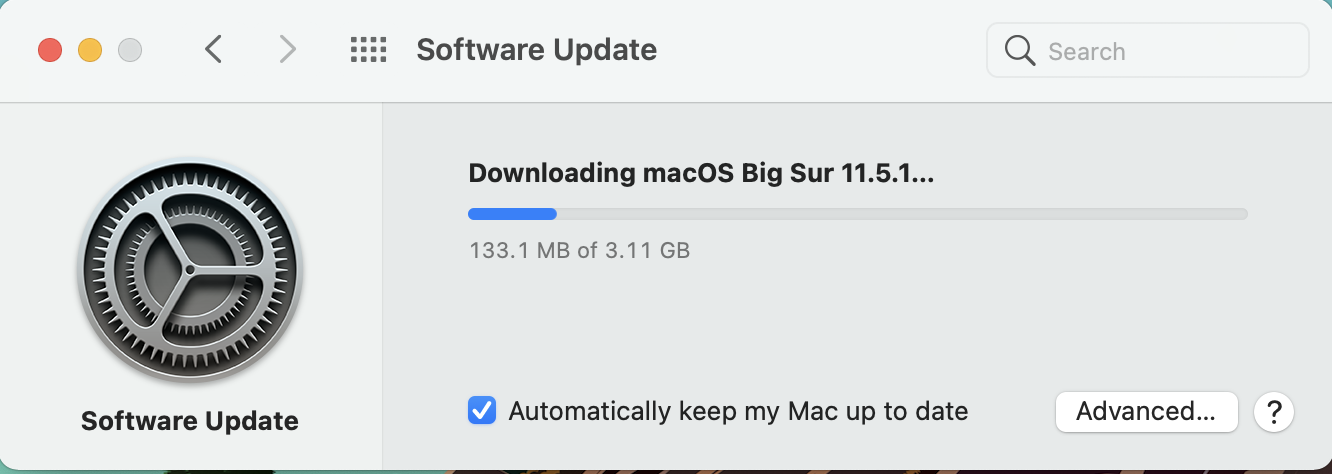
Task: Click the forward navigation chevron
Action: tap(288, 50)
